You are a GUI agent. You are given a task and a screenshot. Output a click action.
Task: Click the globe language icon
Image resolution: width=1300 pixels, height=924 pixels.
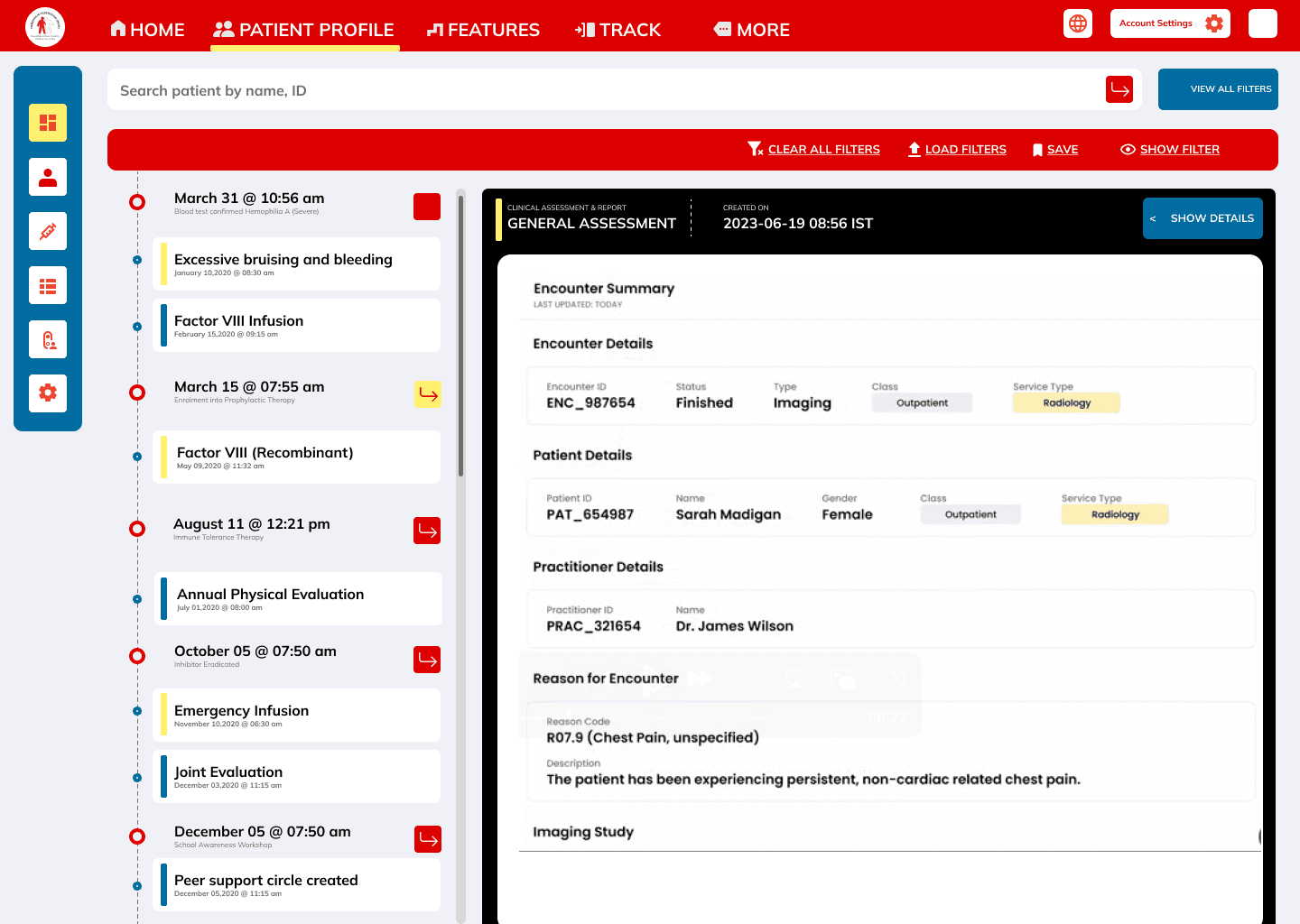(x=1078, y=23)
